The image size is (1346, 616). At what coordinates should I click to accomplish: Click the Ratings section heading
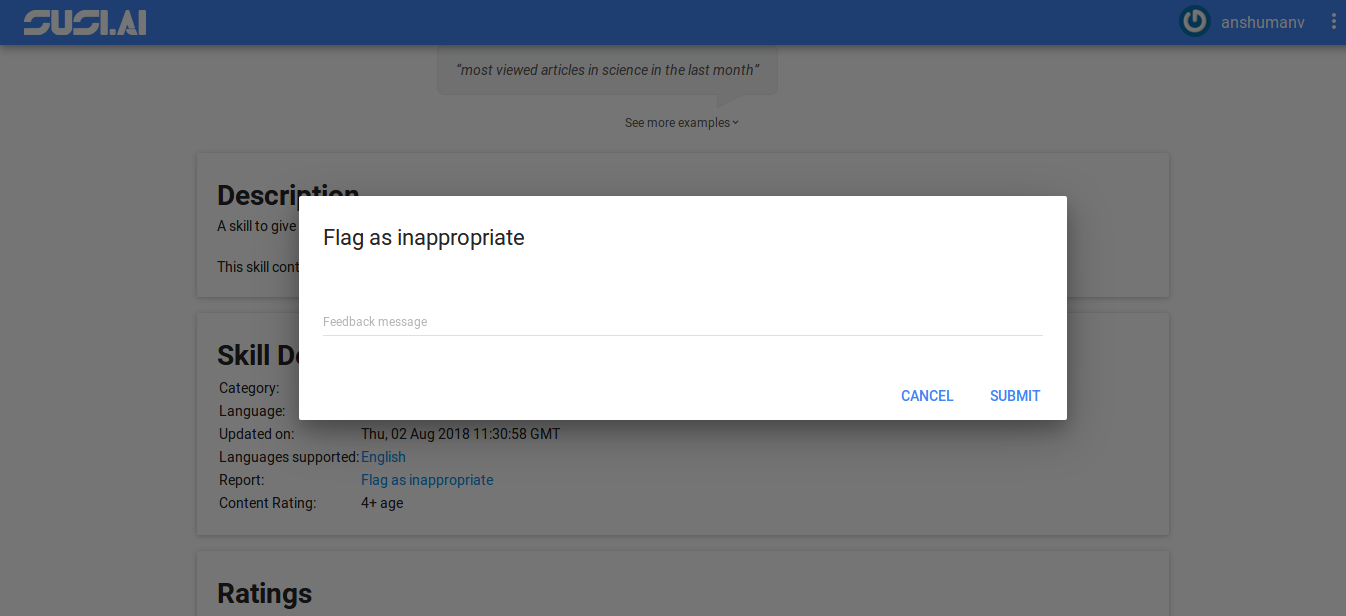tap(264, 593)
